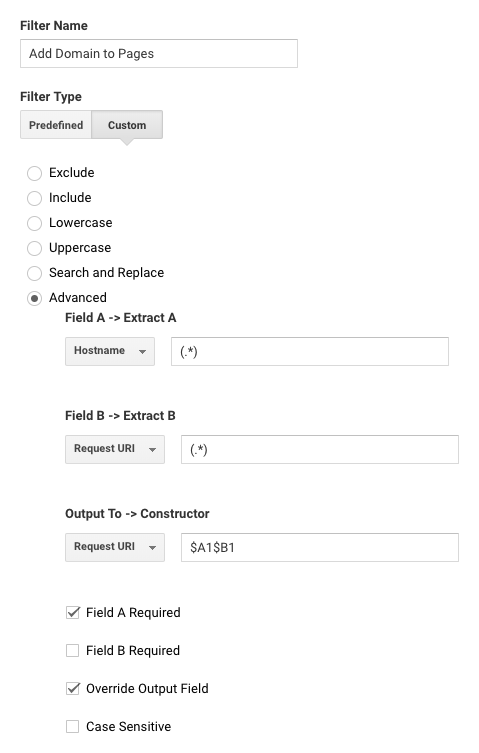Screen dimensions: 479x753
Task: Click the Constructor field containing $A1$B1
Action: click(320, 547)
